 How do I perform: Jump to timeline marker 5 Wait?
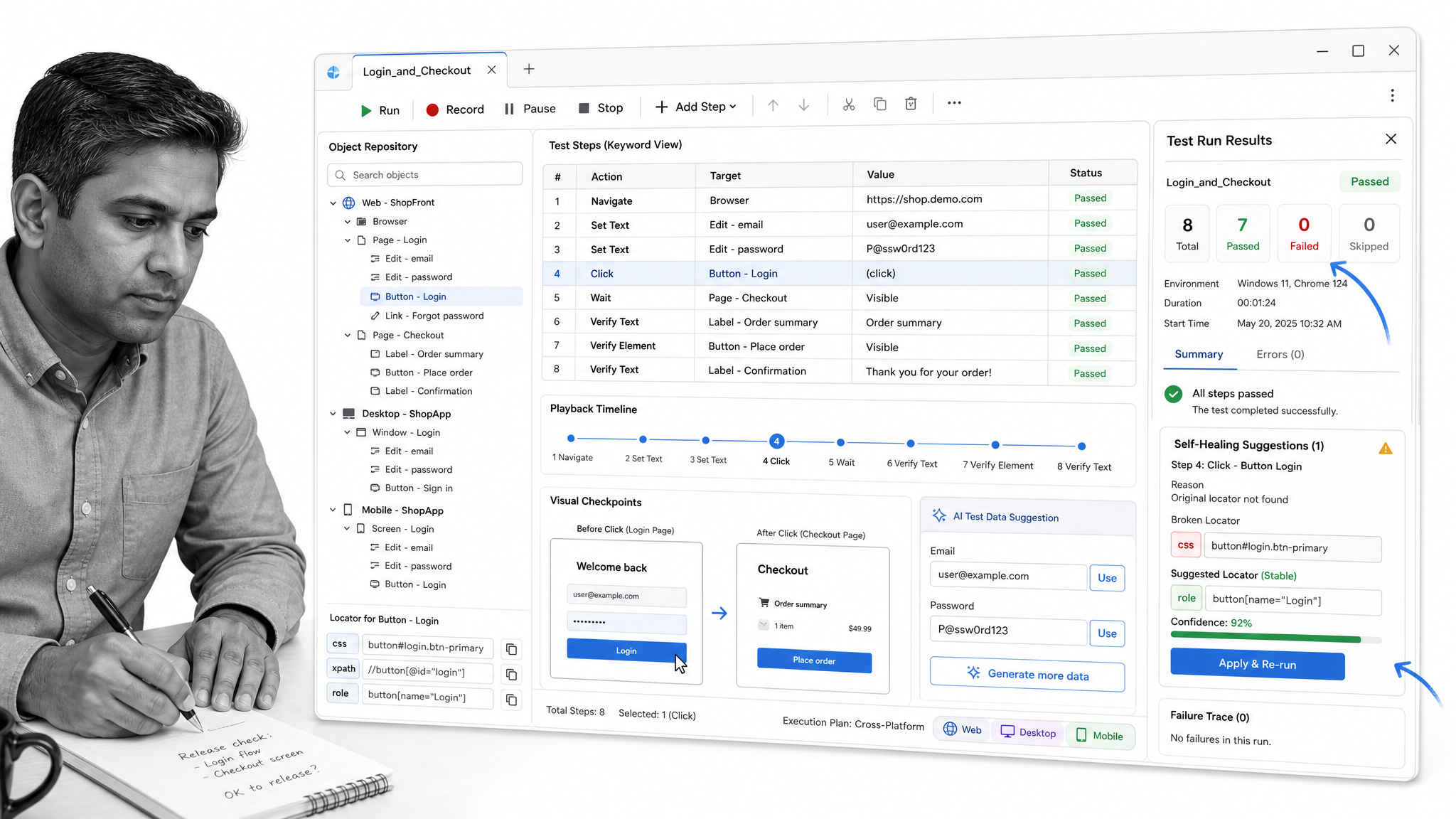point(840,442)
